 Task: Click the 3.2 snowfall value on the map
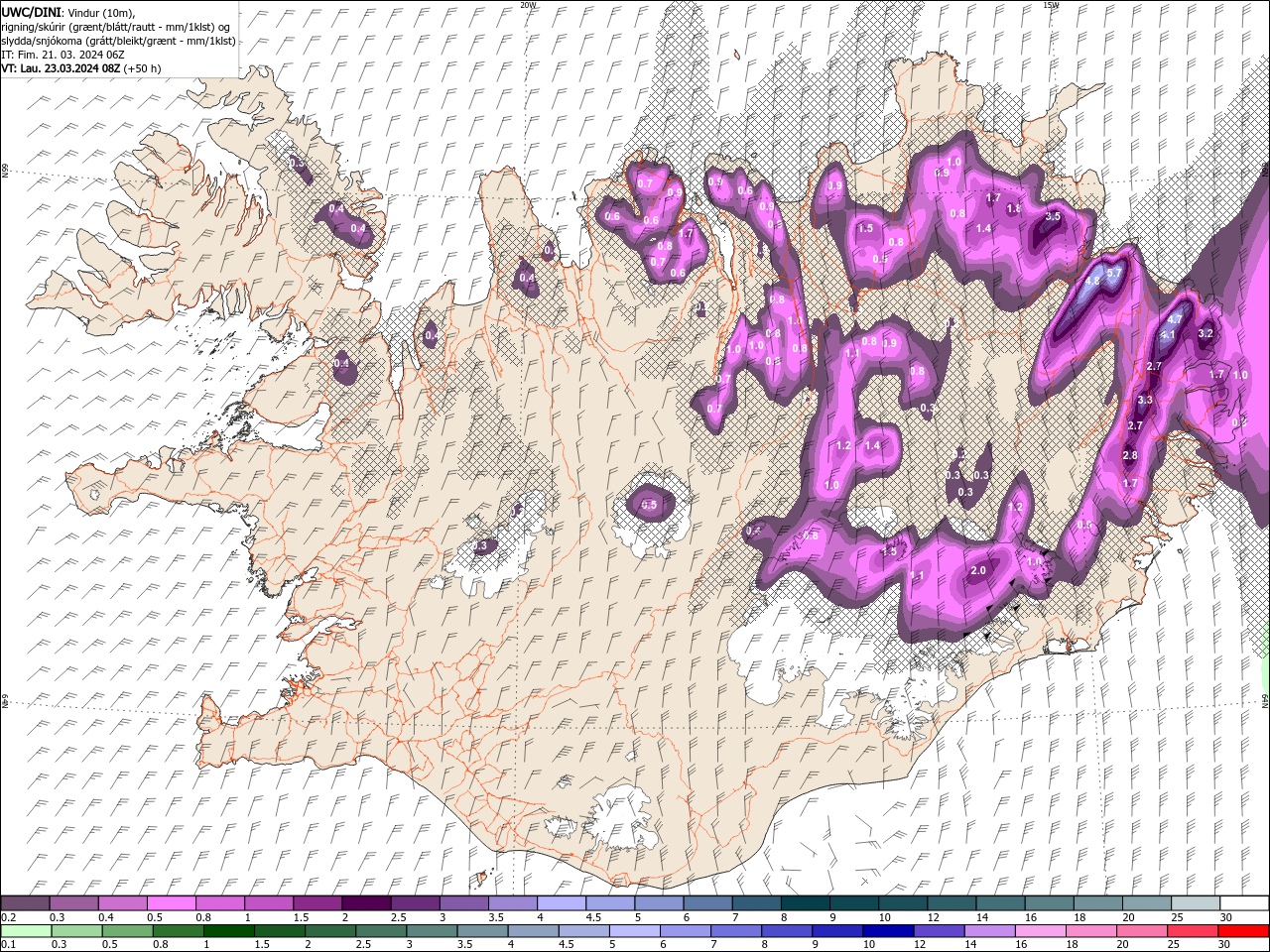click(x=1206, y=333)
